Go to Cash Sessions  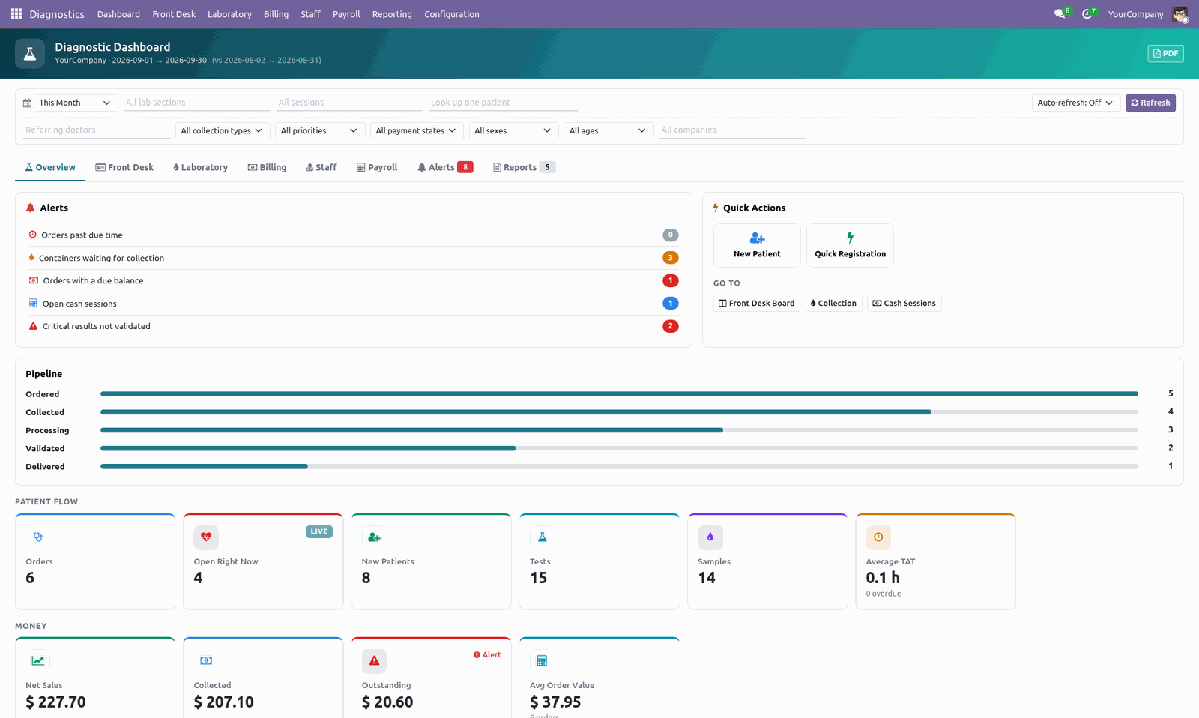coord(904,304)
